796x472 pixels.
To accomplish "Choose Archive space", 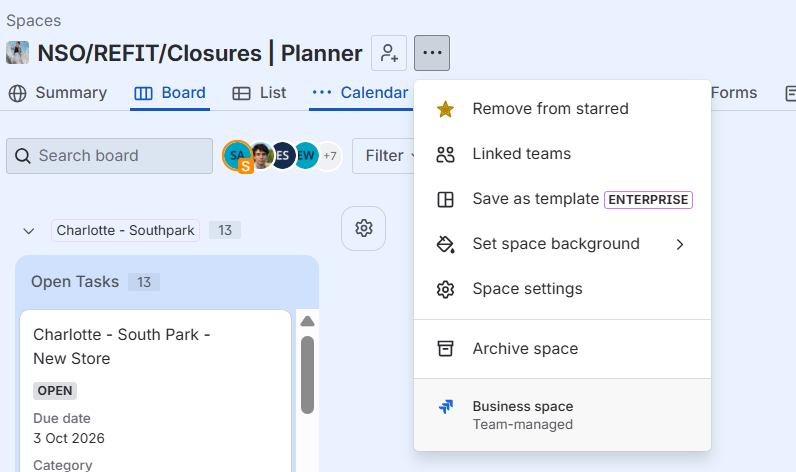I will tap(562, 349).
